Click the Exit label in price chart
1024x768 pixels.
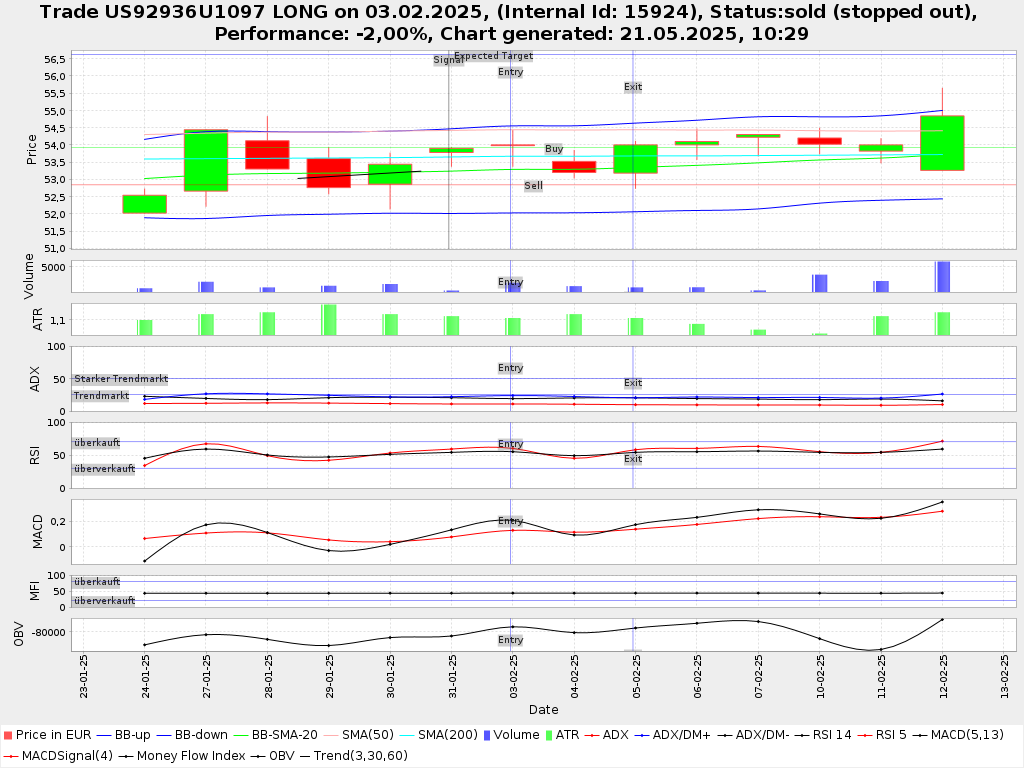633,87
